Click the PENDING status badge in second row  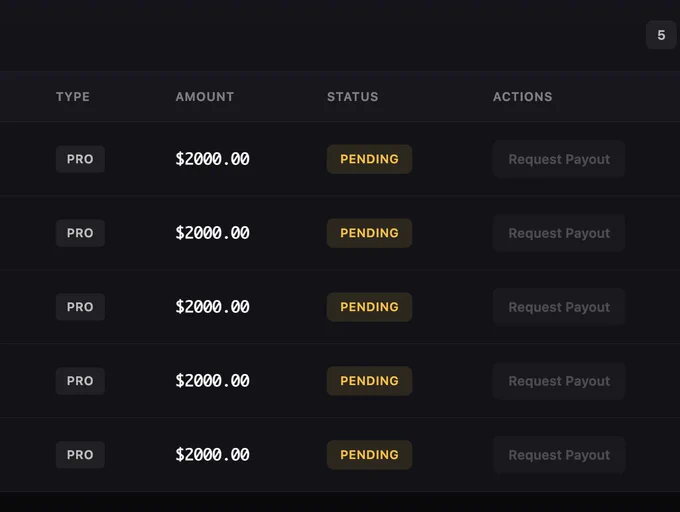click(x=369, y=233)
